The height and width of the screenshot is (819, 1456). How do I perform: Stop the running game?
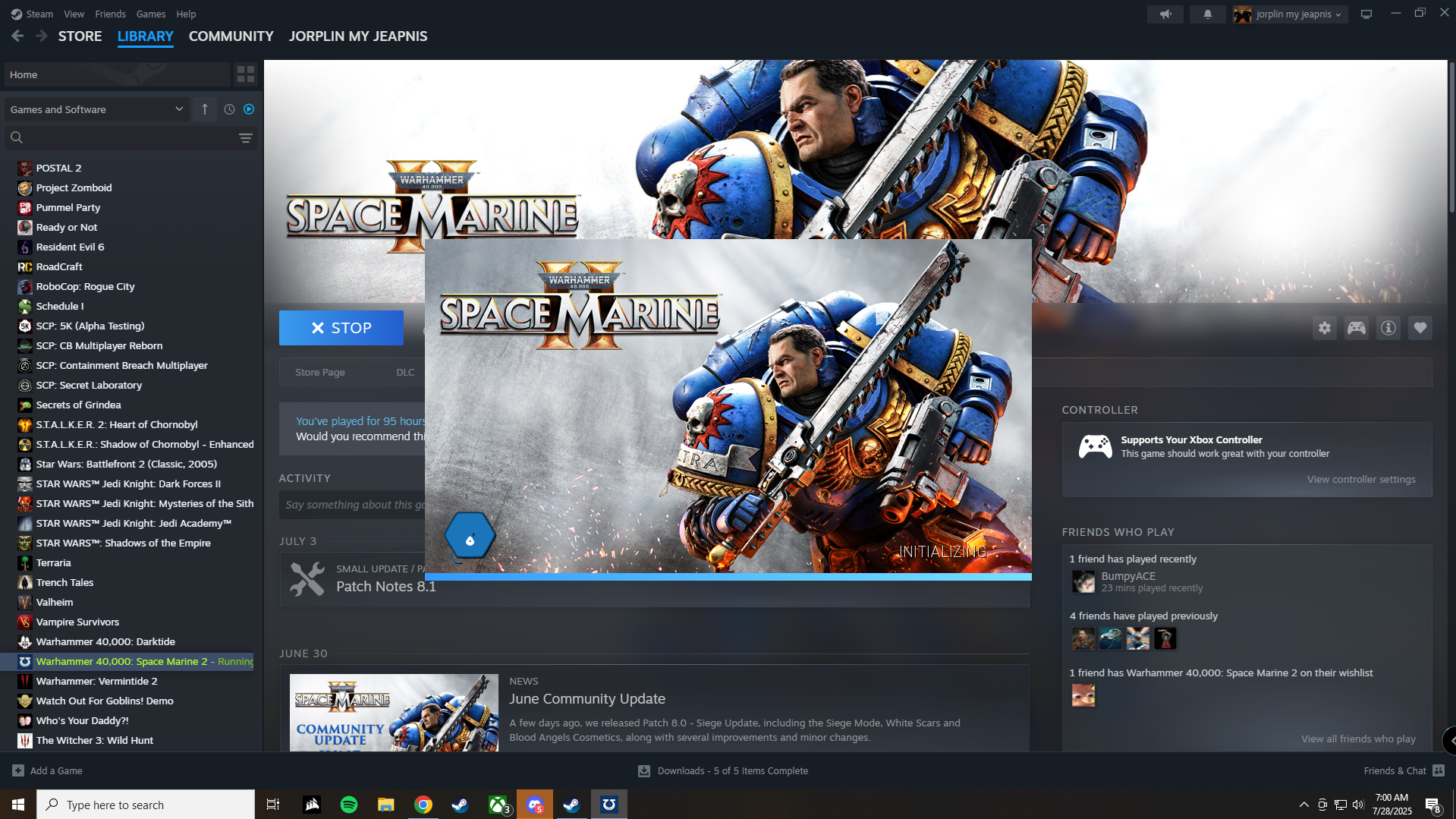point(341,328)
